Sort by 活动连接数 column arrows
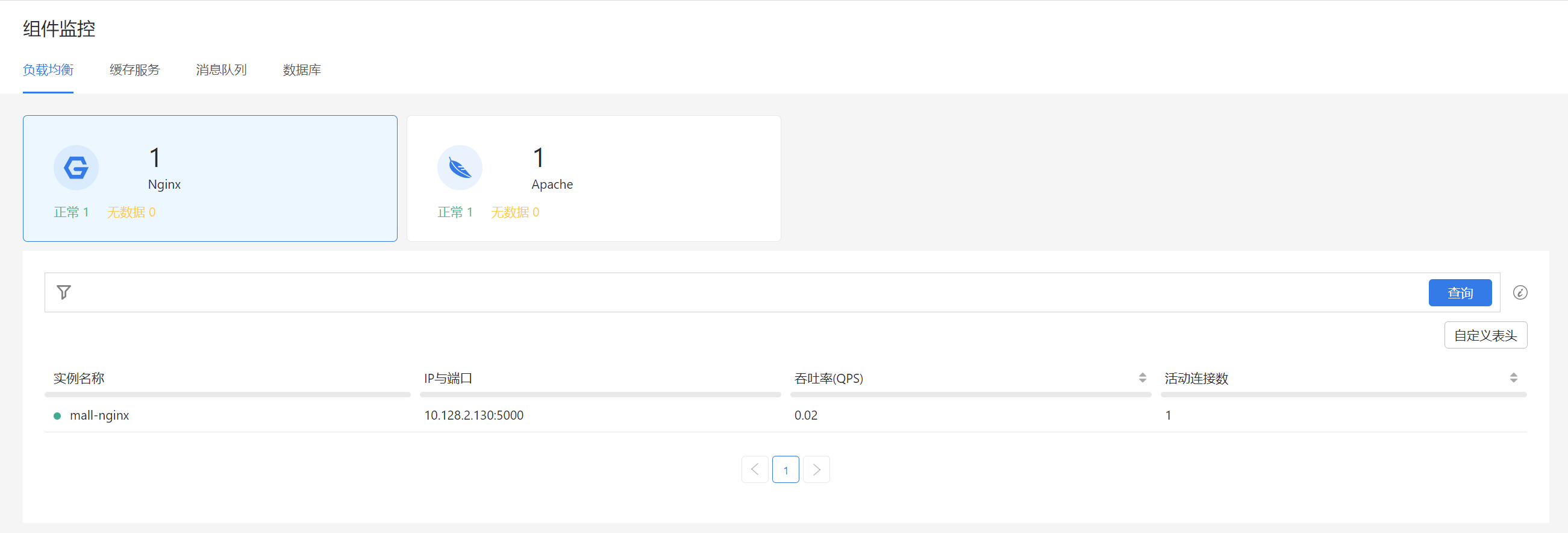This screenshot has height=533, width=1568. [1513, 377]
